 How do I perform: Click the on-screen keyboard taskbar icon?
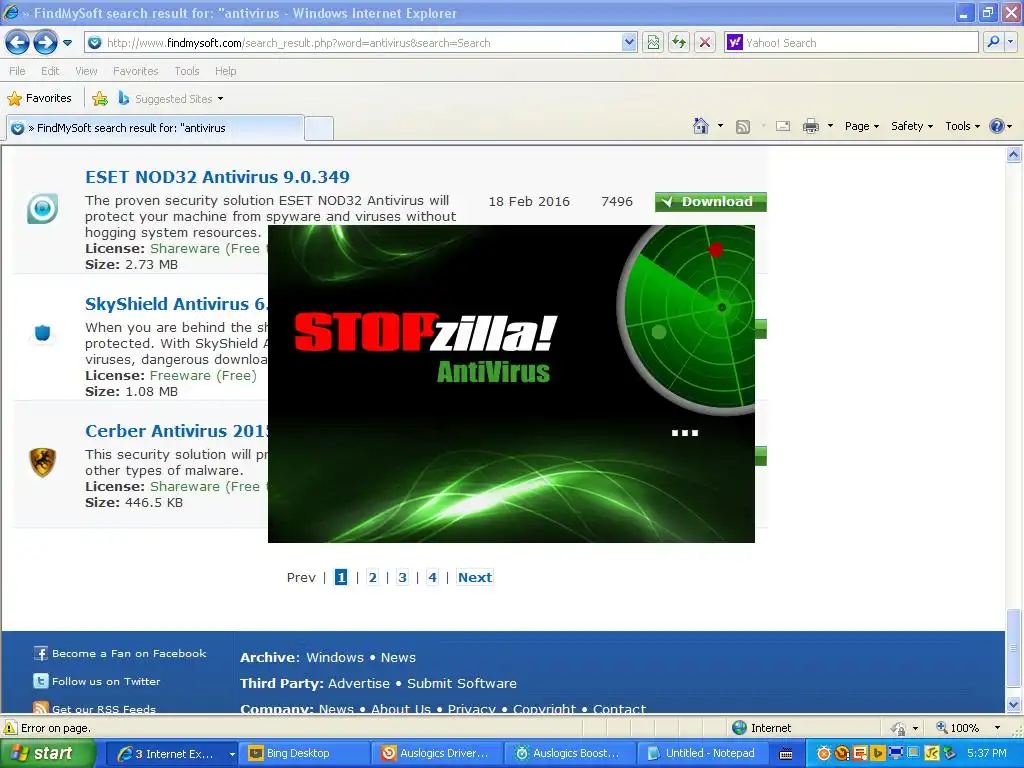(x=786, y=754)
